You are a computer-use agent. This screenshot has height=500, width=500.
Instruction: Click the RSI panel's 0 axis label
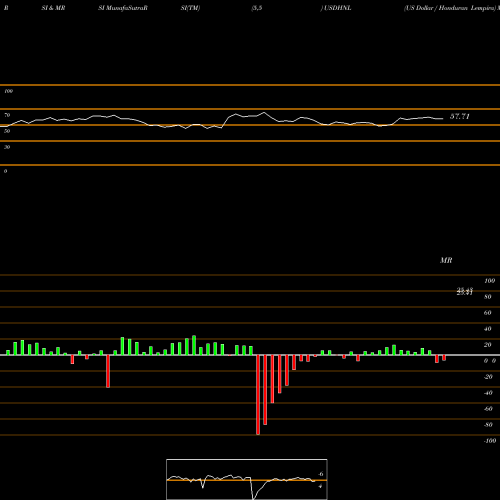coord(5,171)
